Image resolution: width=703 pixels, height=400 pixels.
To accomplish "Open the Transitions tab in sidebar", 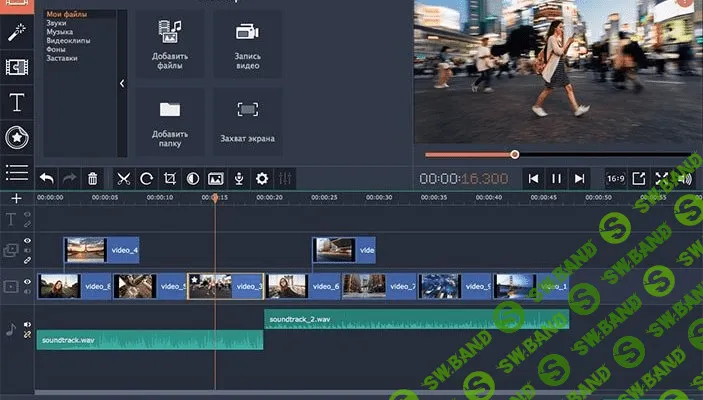I will 17,67.
